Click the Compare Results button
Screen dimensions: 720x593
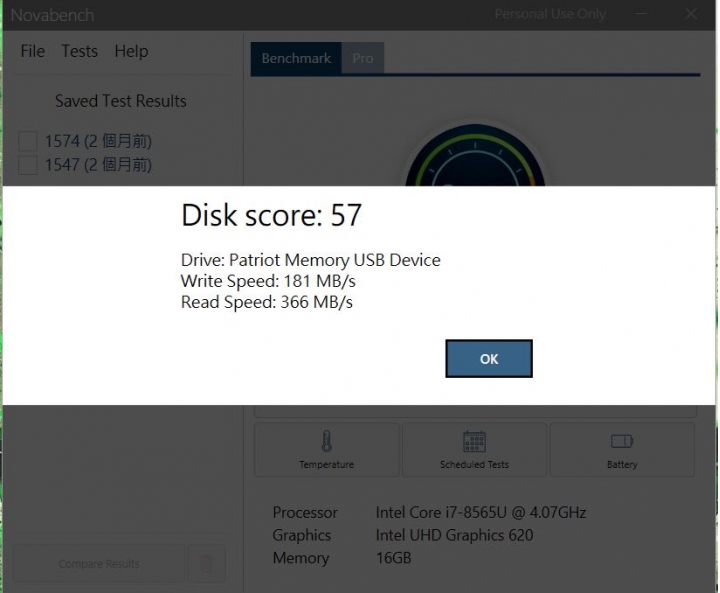pyautogui.click(x=99, y=564)
